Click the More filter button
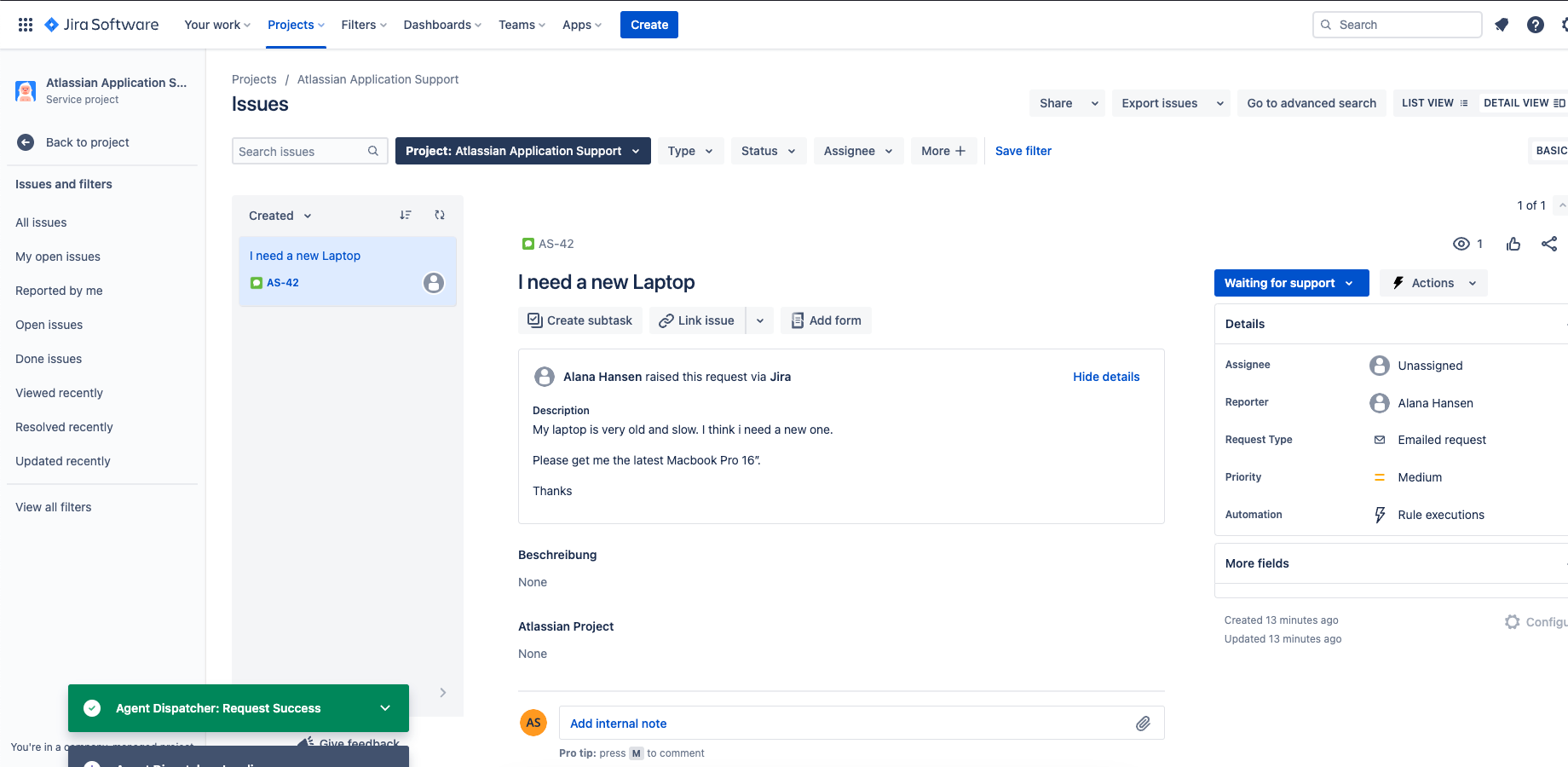Screen dimensions: 1568x767 click(943, 151)
